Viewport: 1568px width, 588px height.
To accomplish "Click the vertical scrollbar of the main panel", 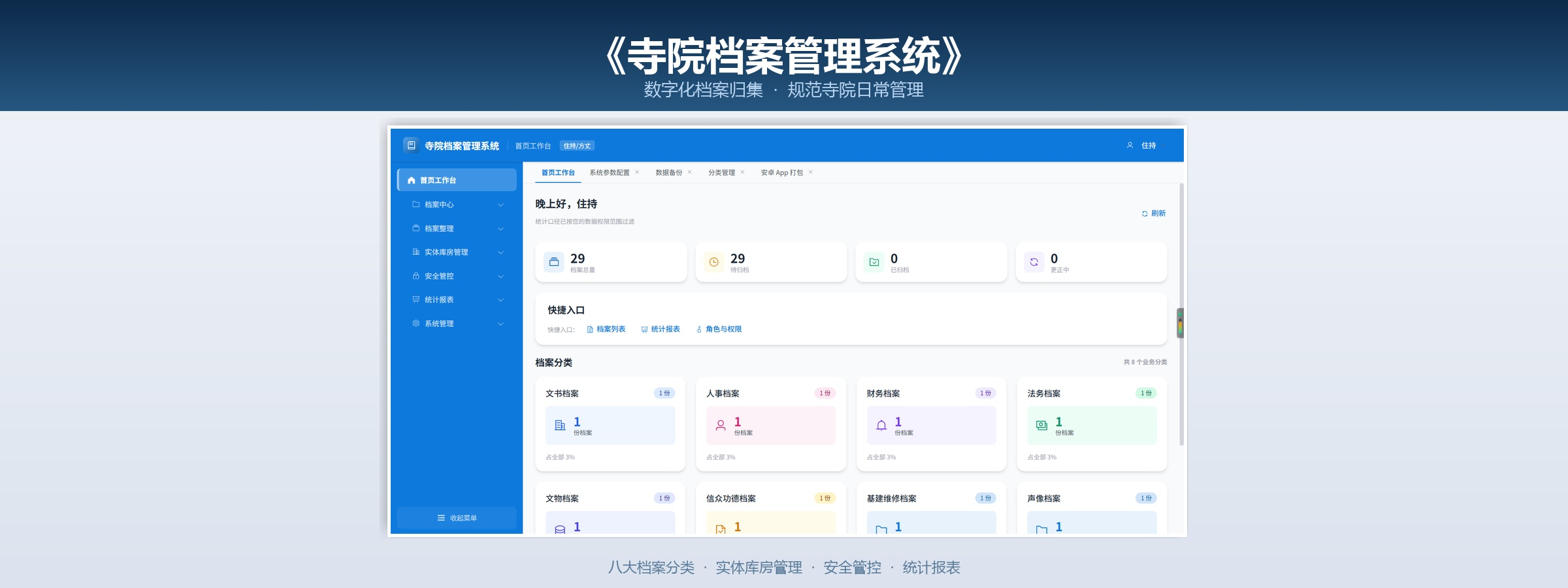I will (x=1181, y=314).
